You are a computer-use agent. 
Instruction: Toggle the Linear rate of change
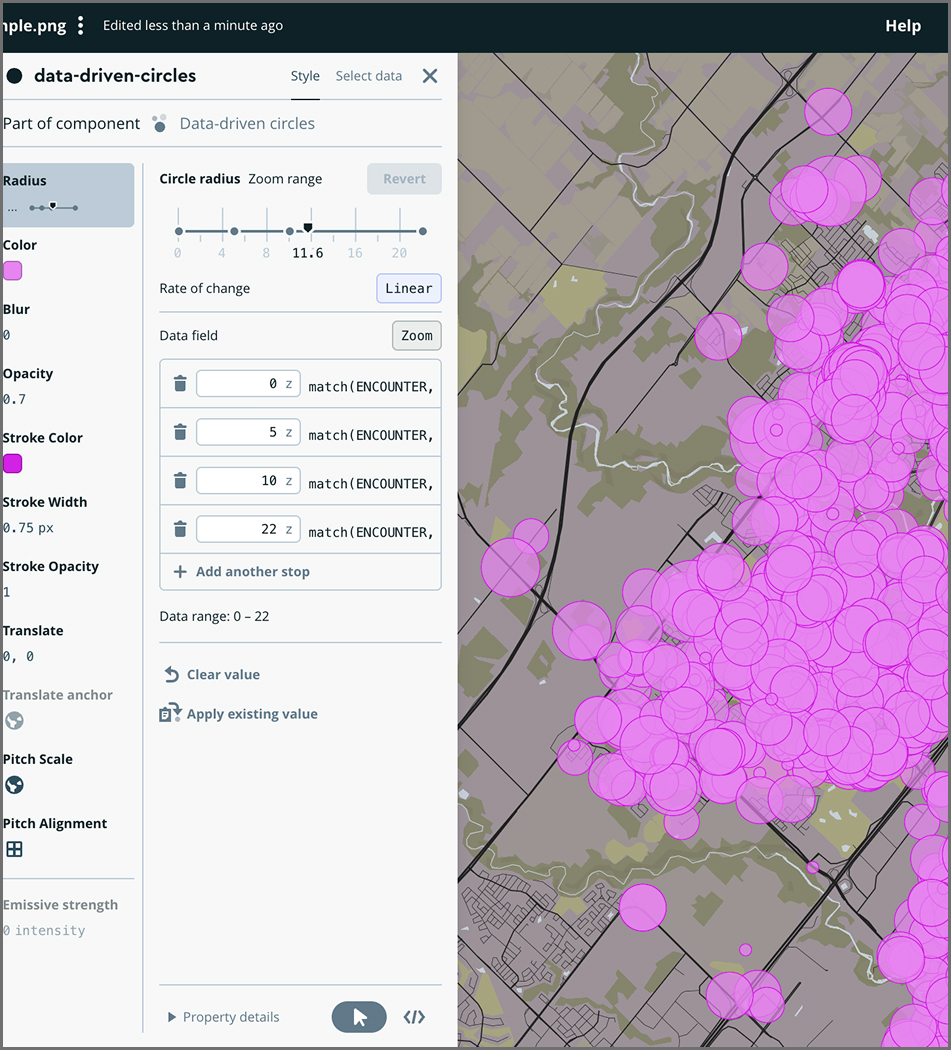coord(408,288)
